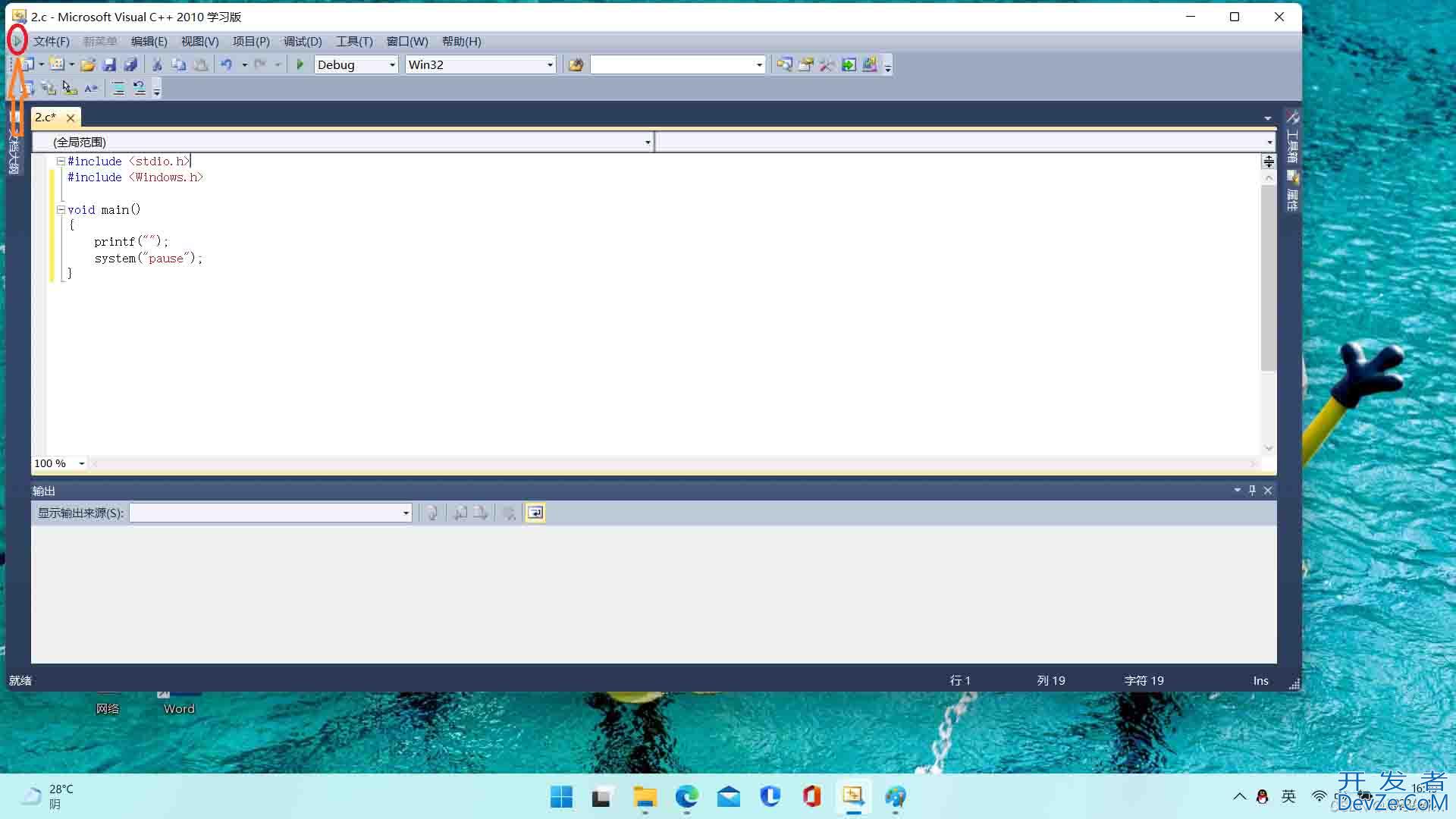
Task: Toggle word wrap in the Output panel
Action: click(535, 513)
